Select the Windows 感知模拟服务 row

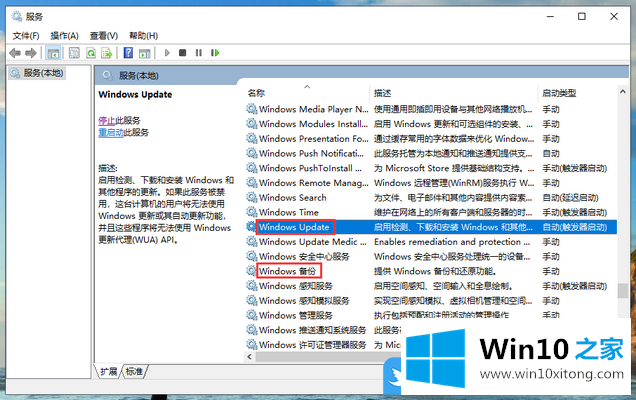[x=432, y=301]
